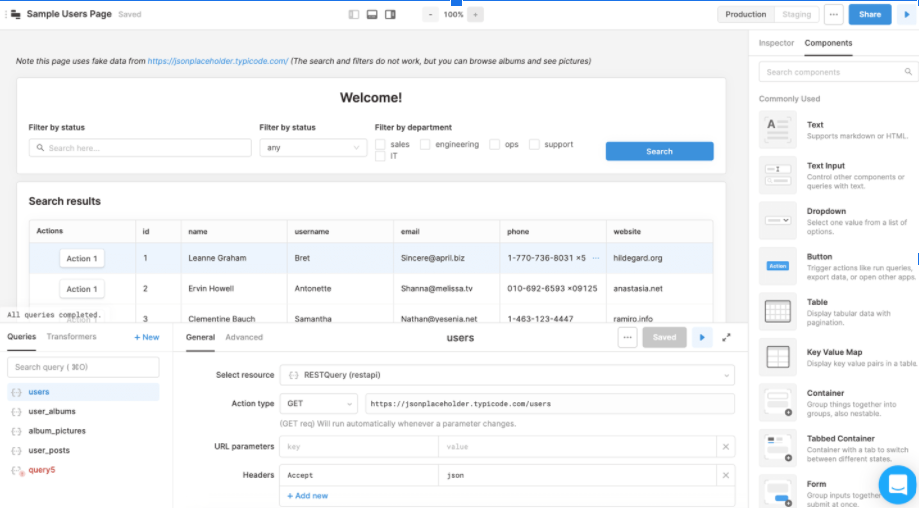This screenshot has height=508, width=919.
Task: Click the blue Share button
Action: pyautogui.click(x=869, y=14)
